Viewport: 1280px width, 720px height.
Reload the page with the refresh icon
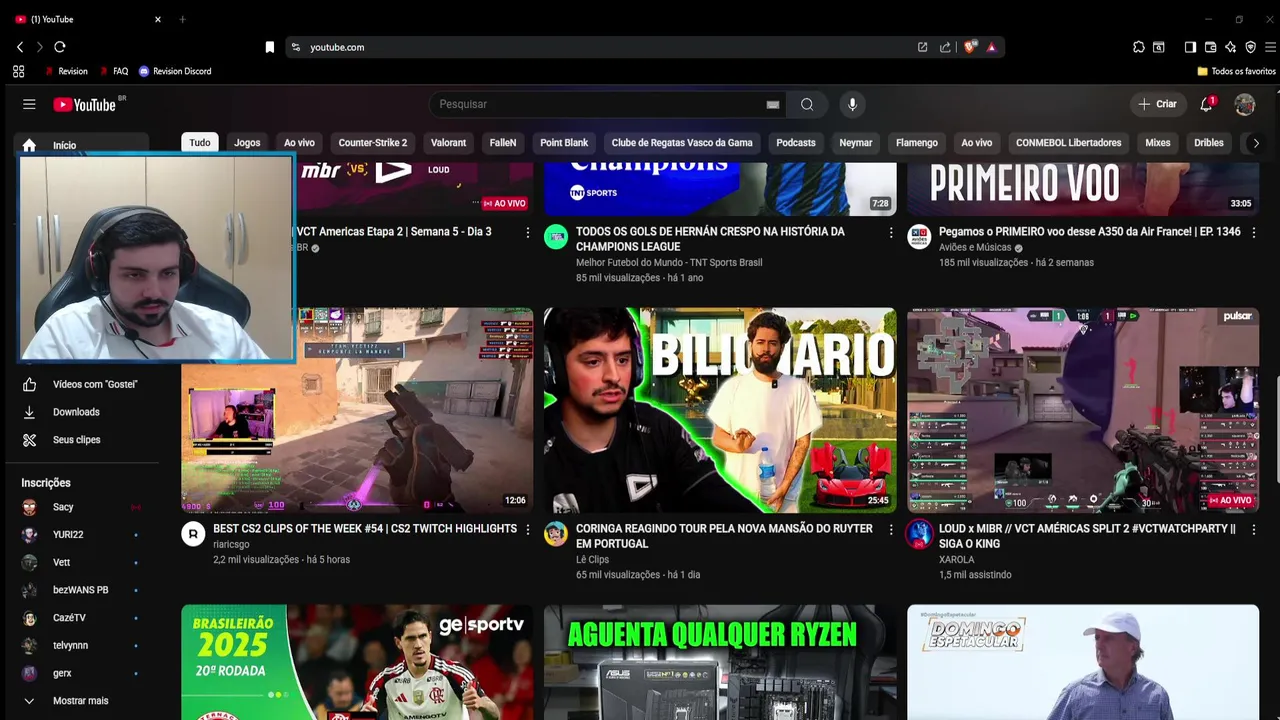pos(60,47)
